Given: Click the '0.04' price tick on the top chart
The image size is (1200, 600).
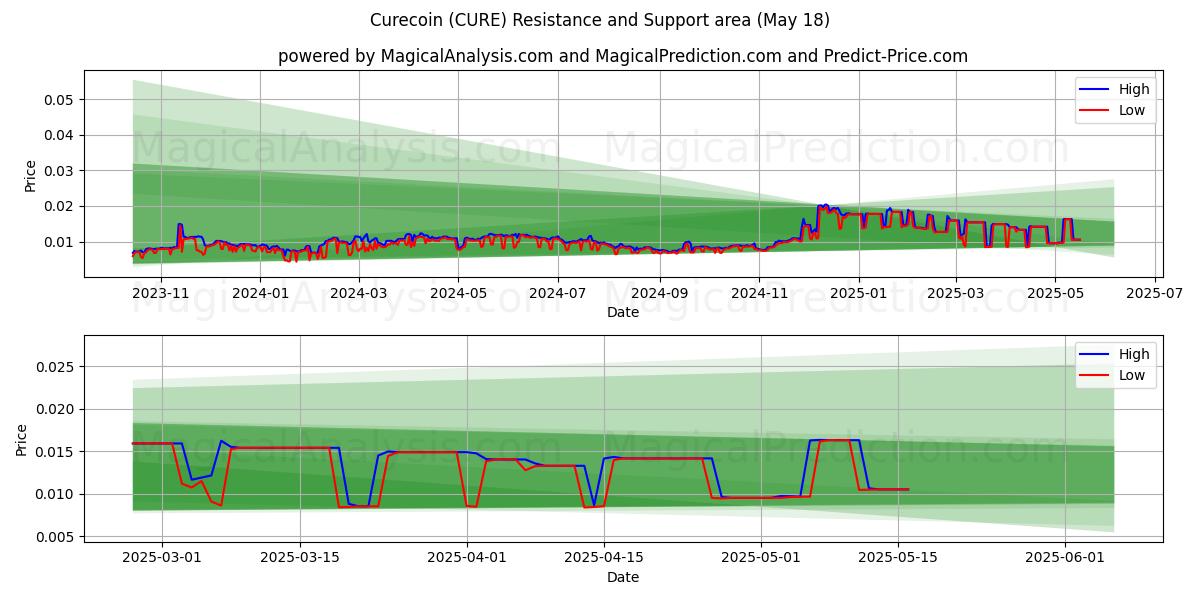Looking at the screenshot, I should pos(60,135).
